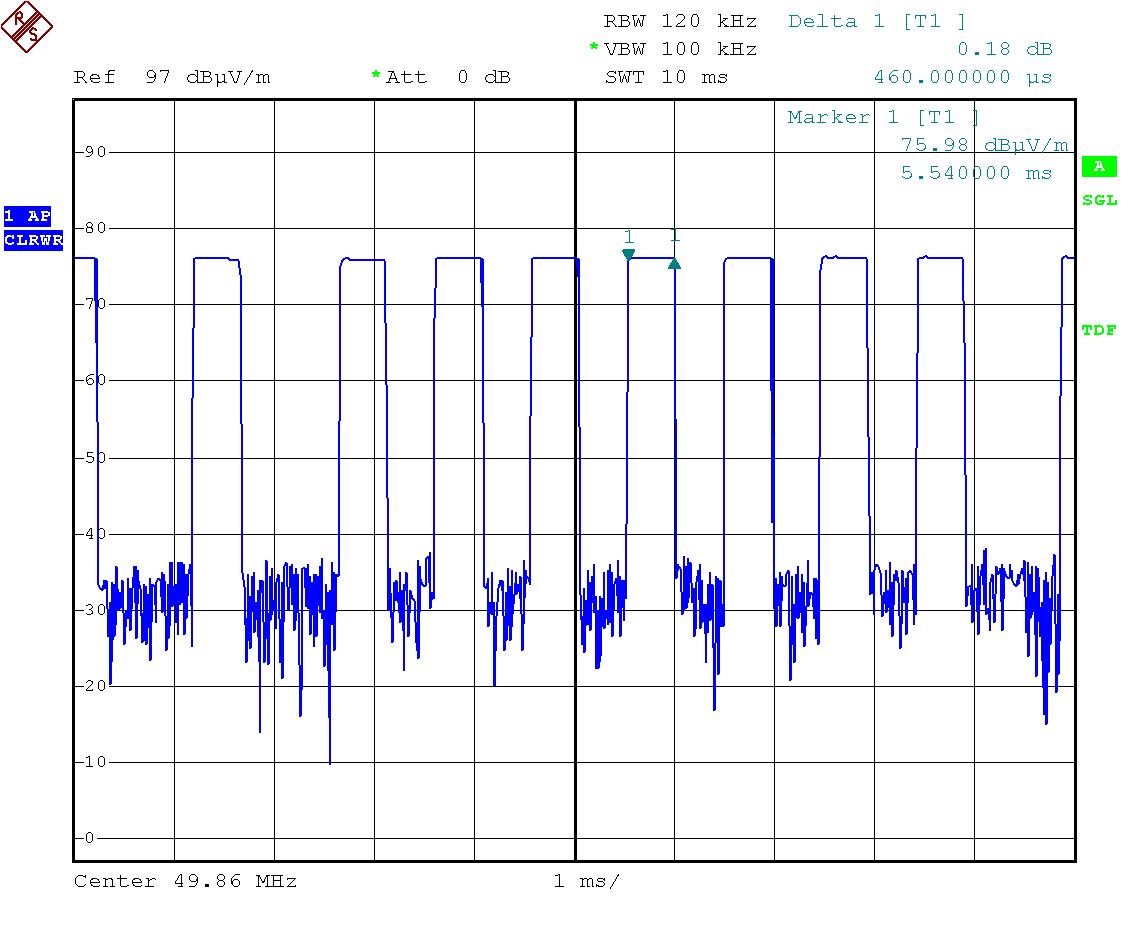1133x929 pixels.
Task: Click the SWT 10 ms sweep time
Action: (x=666, y=77)
